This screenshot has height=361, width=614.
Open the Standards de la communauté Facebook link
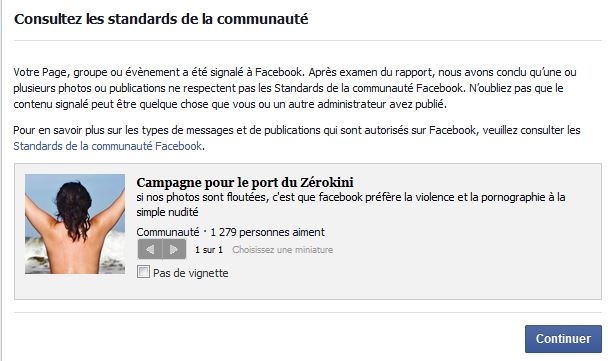point(108,146)
